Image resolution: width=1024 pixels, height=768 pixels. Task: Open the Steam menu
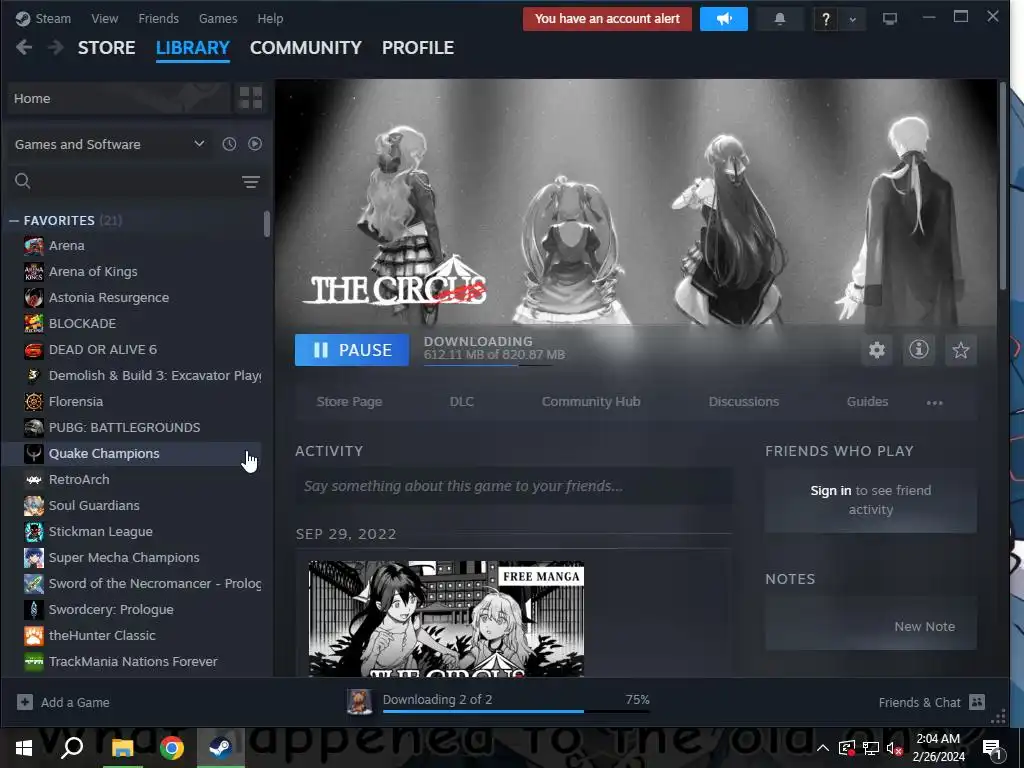coord(53,19)
